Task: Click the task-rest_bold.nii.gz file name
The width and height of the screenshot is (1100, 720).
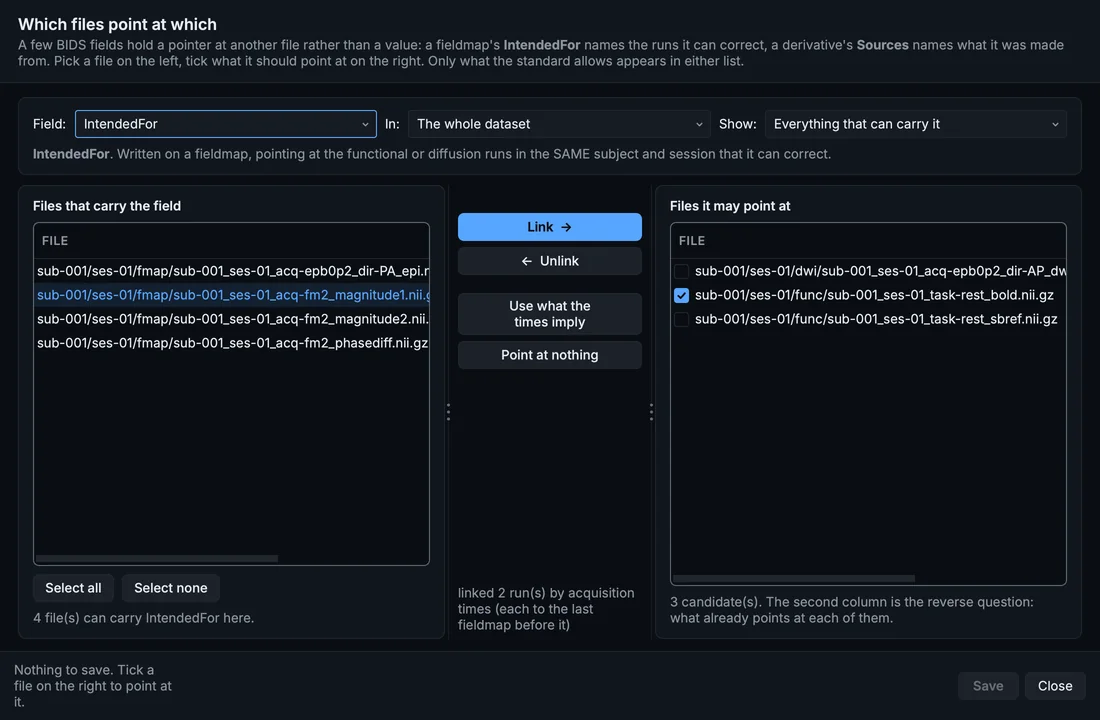Action: tap(874, 295)
